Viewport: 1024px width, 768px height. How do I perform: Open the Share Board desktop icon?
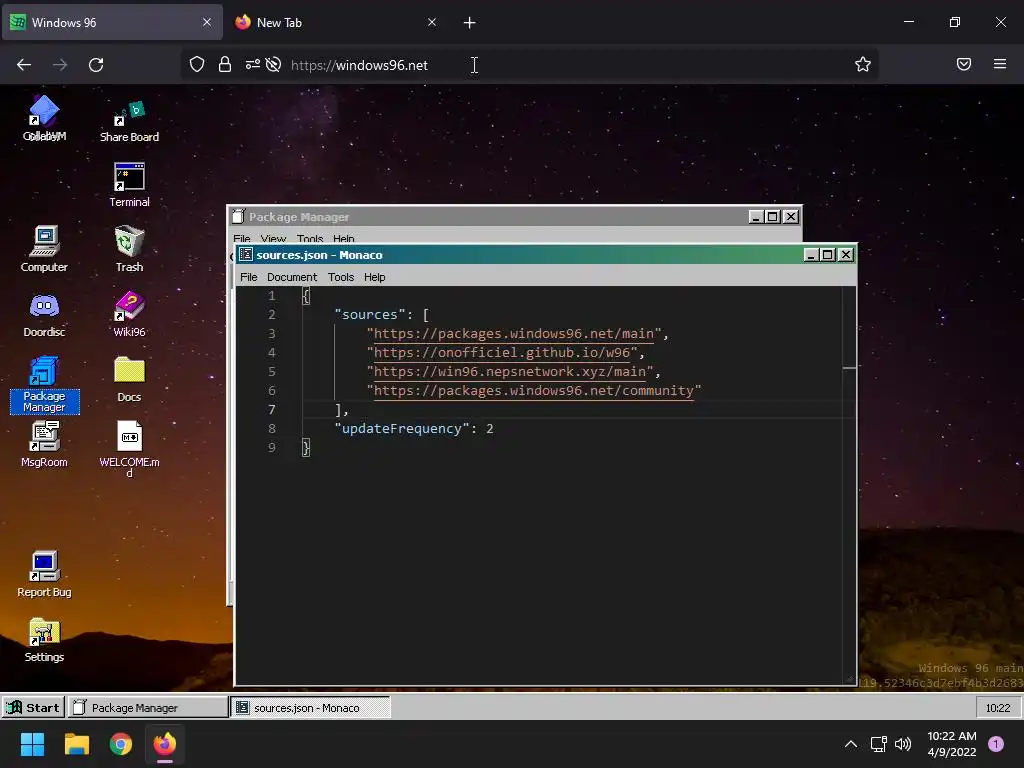(x=129, y=121)
